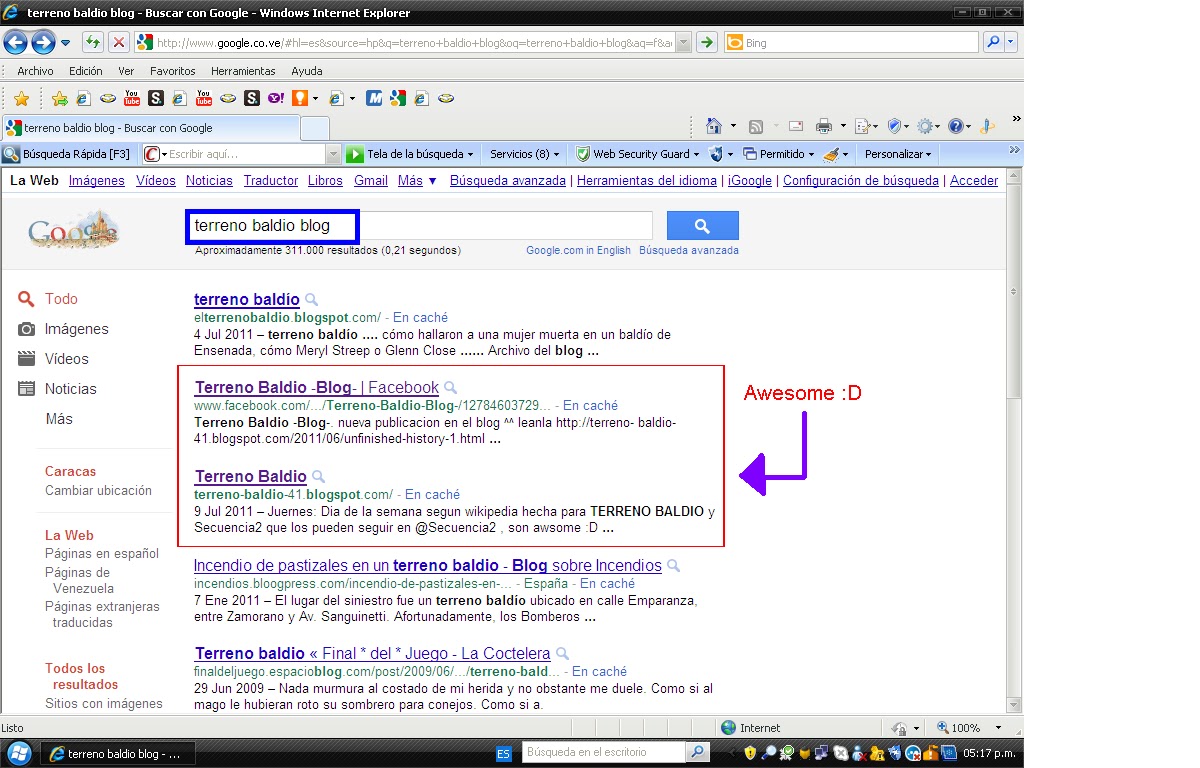This screenshot has width=1200, height=768.
Task: Click the blue Help question mark icon
Action: (x=956, y=126)
